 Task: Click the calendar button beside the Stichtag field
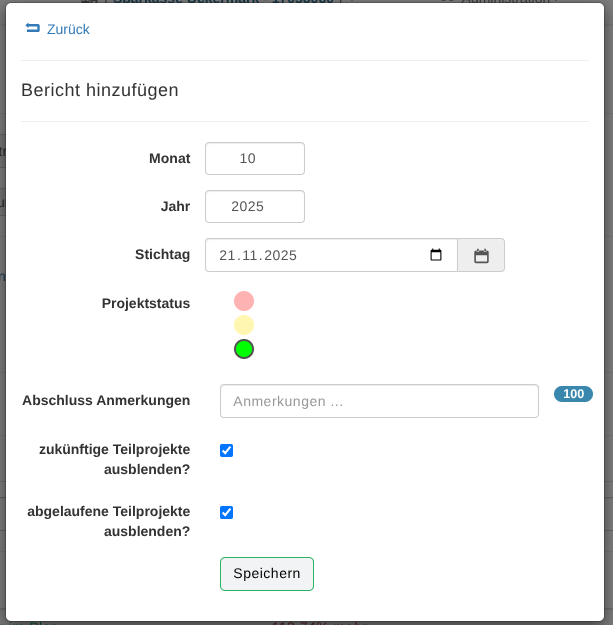coord(481,255)
